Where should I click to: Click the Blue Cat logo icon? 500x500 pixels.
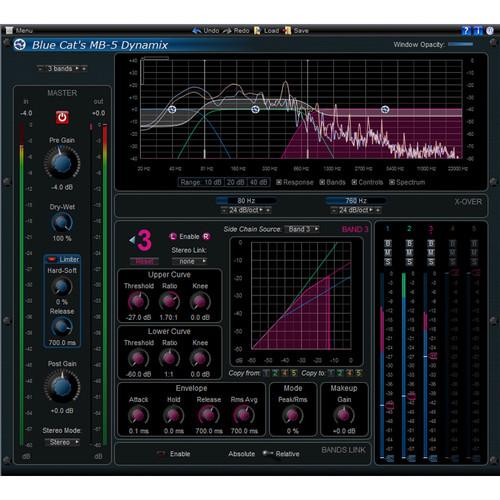pos(20,45)
